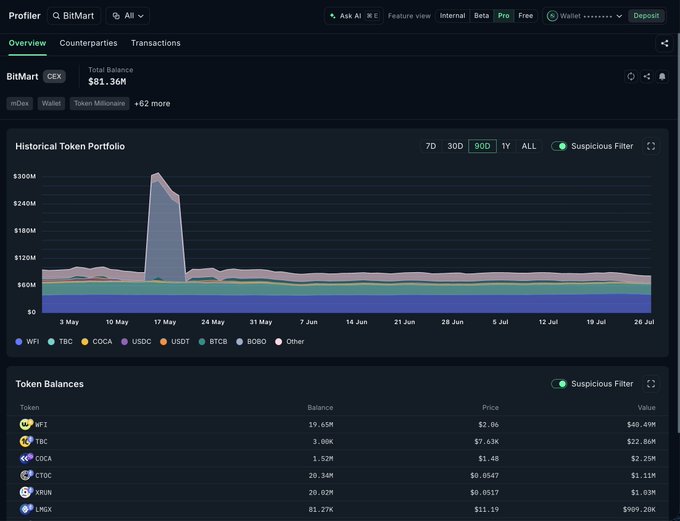
Task: Toggle the Token Balances Suspicious Filter switch
Action: (559, 383)
